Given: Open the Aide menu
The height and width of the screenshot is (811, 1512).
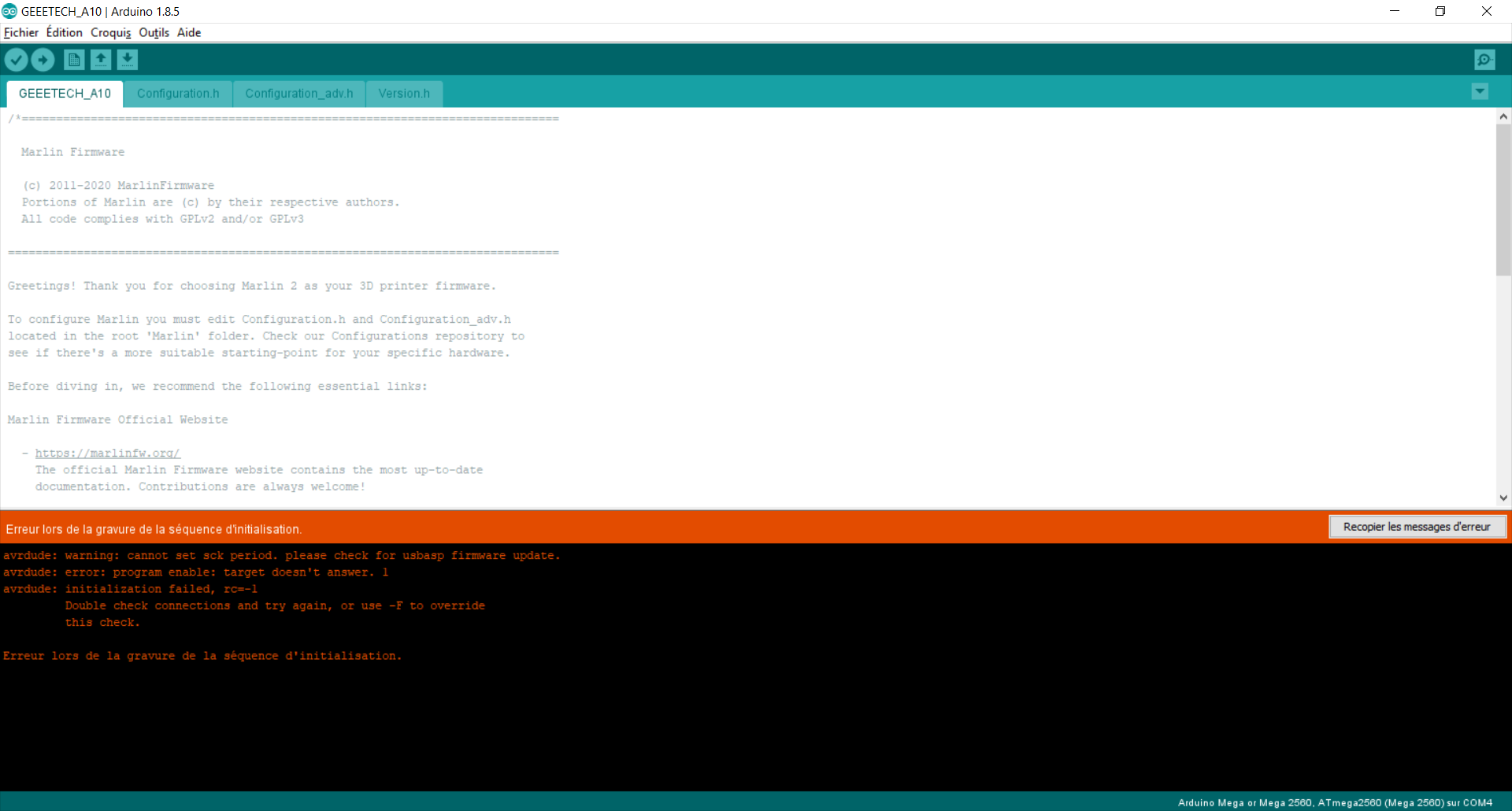Looking at the screenshot, I should click(189, 32).
